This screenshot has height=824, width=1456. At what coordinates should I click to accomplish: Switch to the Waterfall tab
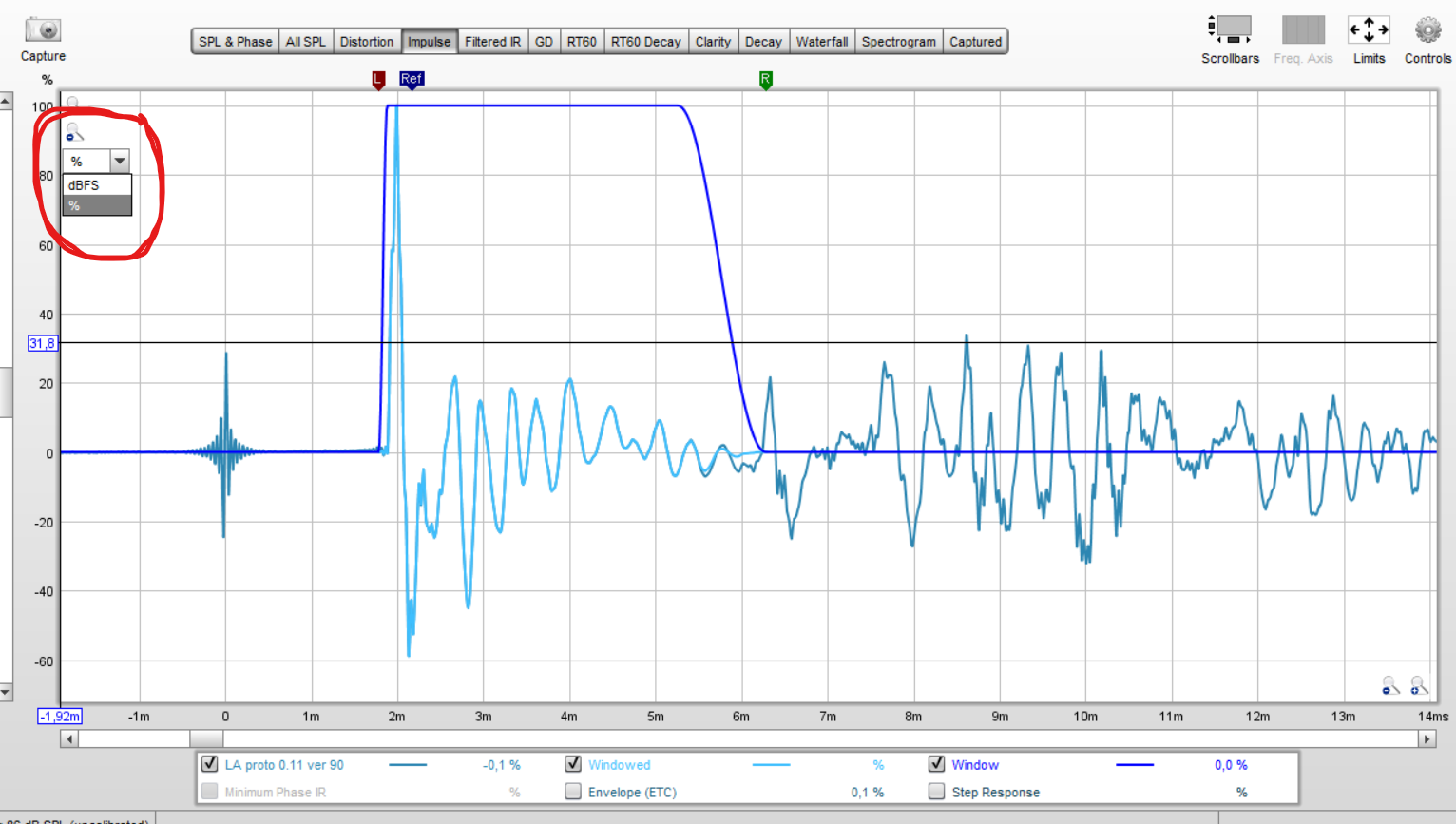[x=821, y=42]
